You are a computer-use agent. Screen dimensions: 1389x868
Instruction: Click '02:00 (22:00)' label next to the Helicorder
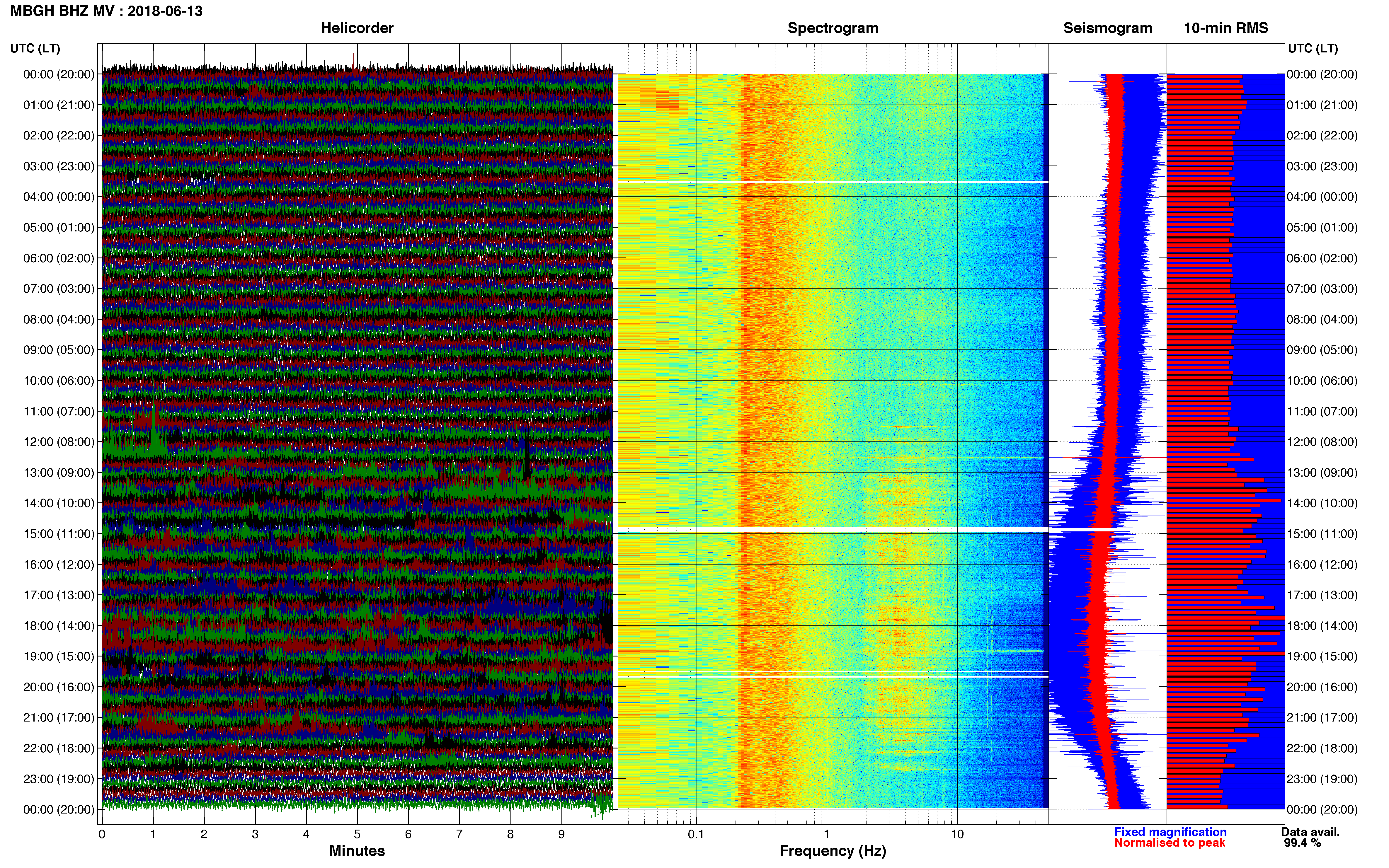(x=59, y=135)
